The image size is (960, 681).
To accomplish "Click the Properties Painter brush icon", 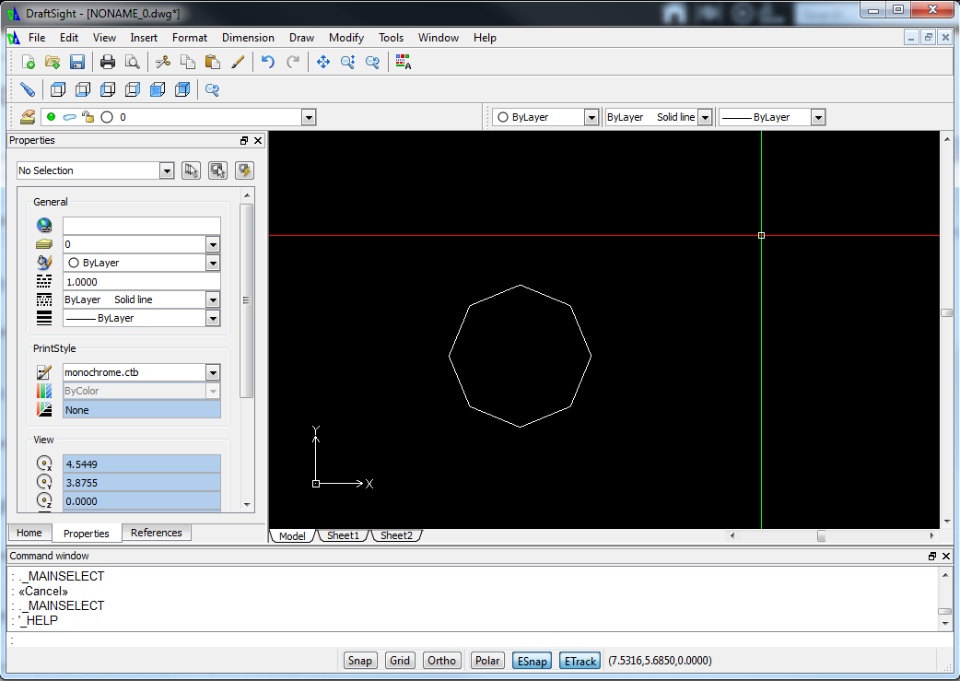I will (x=238, y=62).
